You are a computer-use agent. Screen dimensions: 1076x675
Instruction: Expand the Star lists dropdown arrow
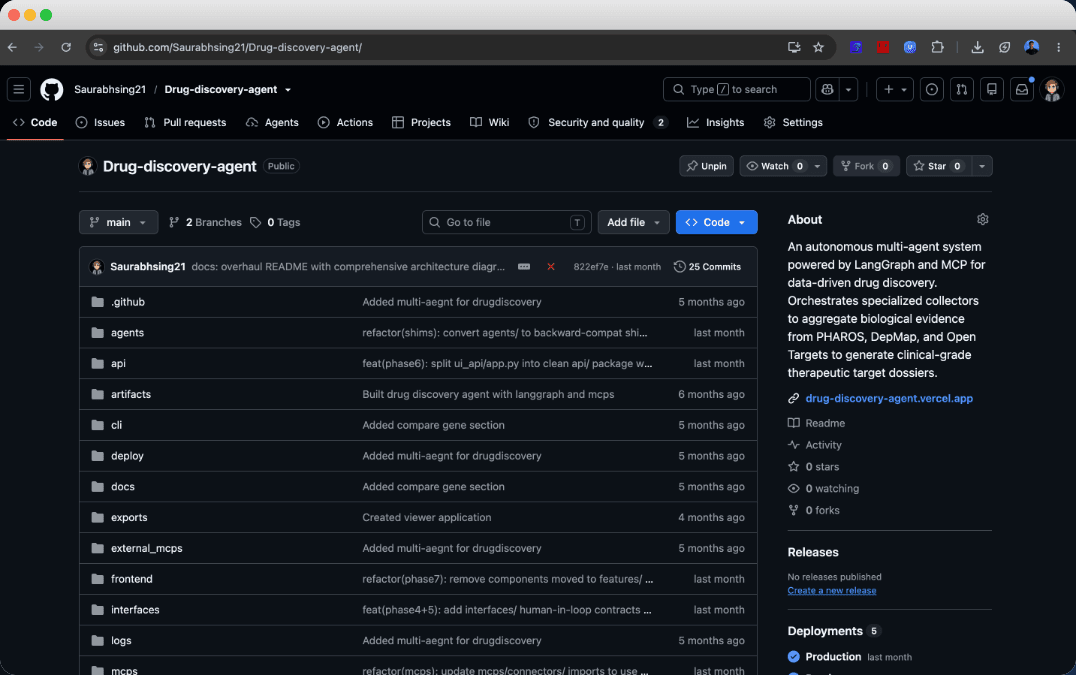point(982,166)
